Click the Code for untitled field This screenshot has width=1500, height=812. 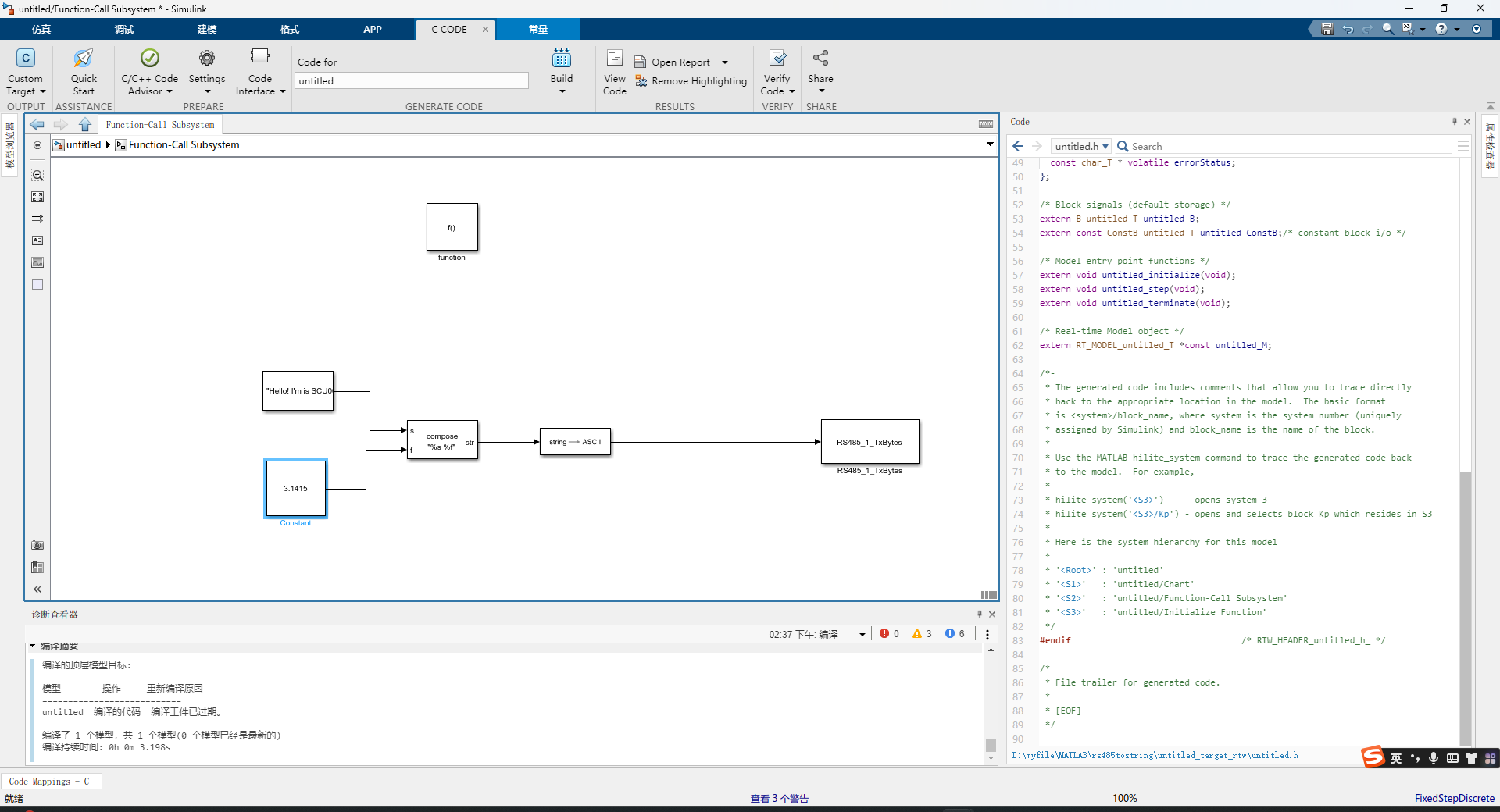[412, 80]
